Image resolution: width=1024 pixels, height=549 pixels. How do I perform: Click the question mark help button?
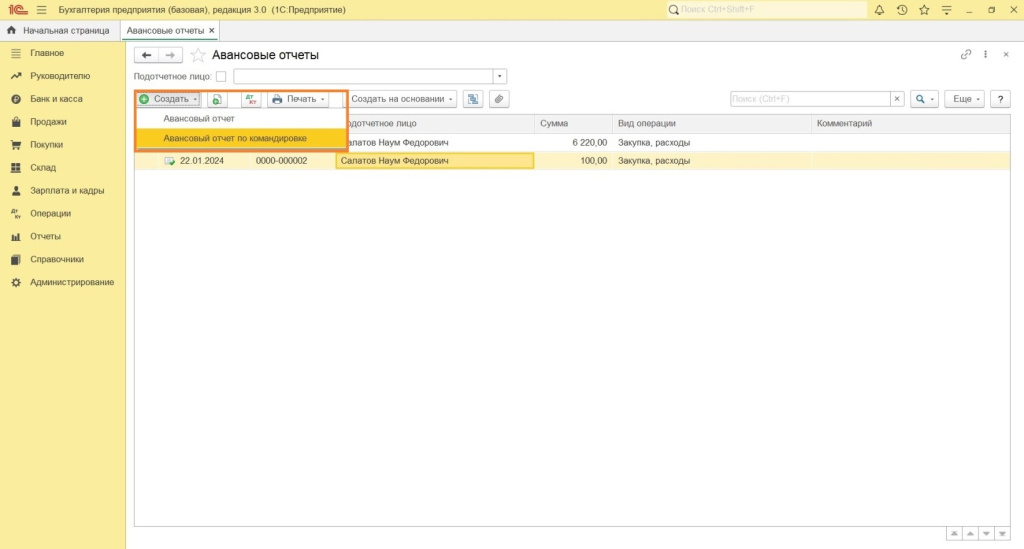click(998, 99)
